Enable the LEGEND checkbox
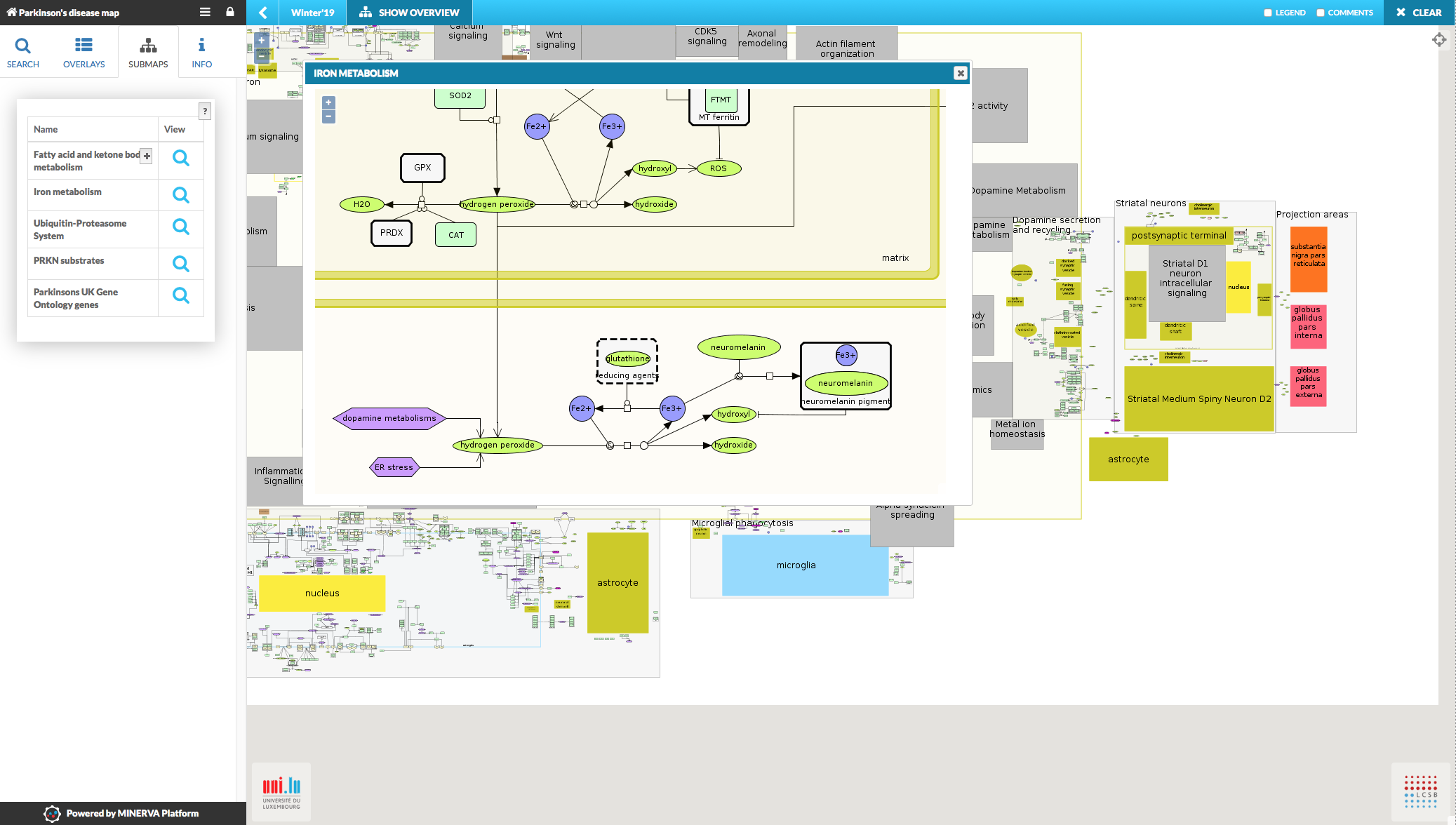 pyautogui.click(x=1267, y=13)
